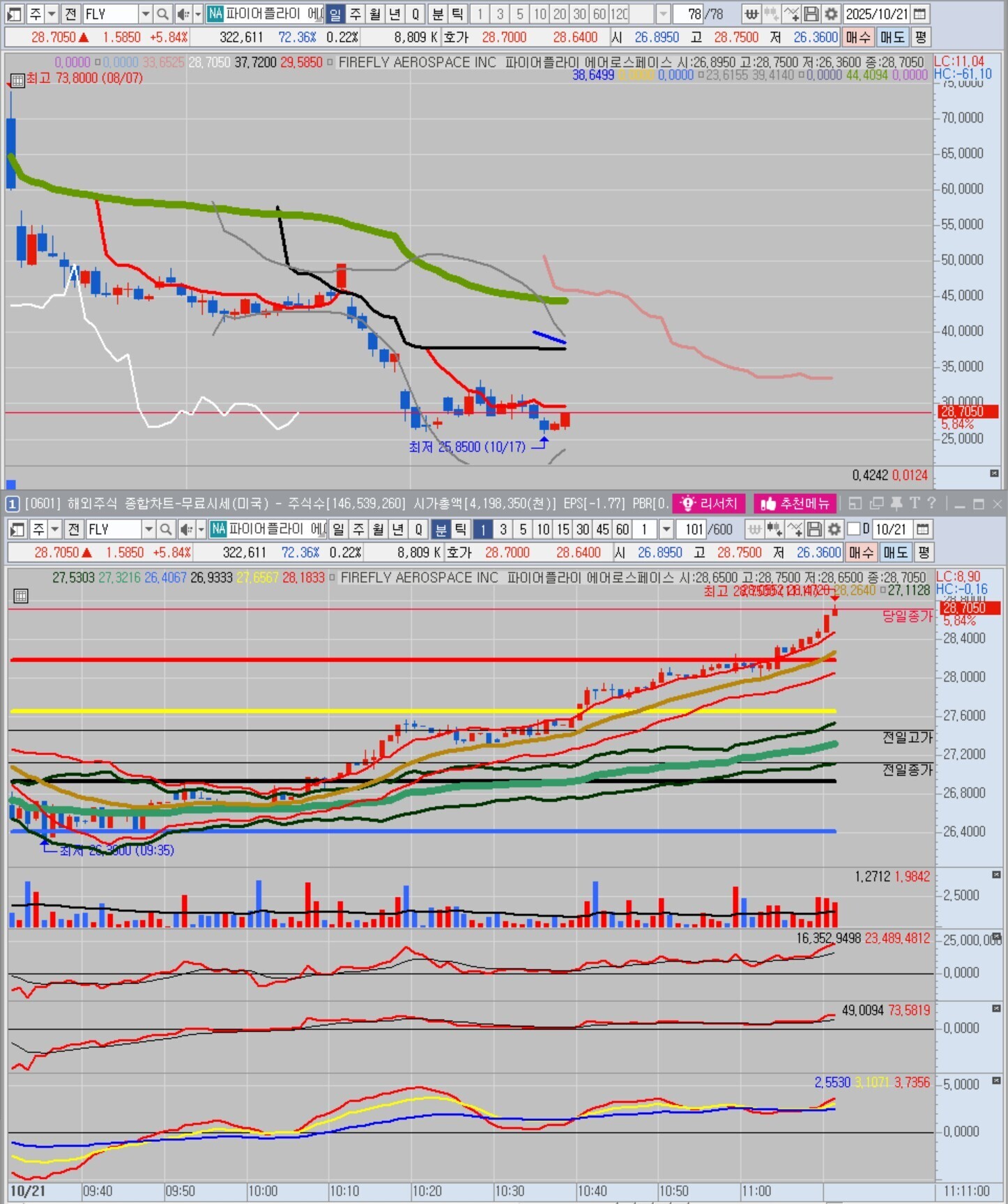The image size is (1008, 1204).
Task: Click 매도 sell button in upper chart
Action: coord(892,37)
